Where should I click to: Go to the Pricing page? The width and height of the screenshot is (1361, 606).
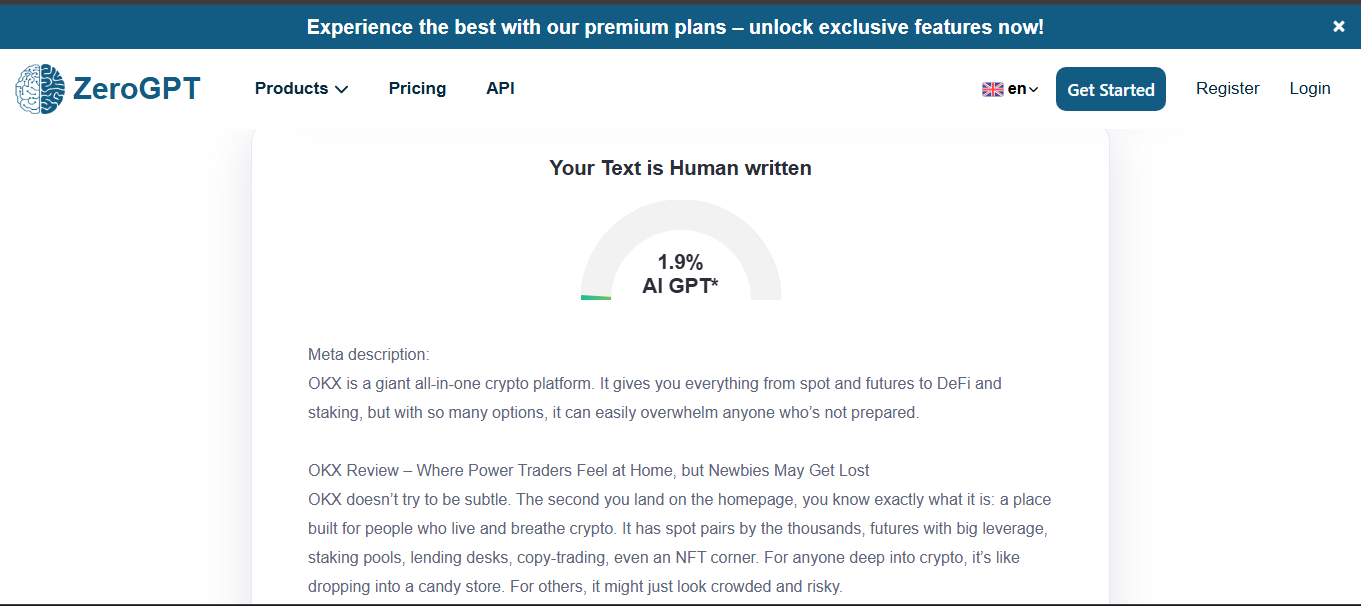[x=417, y=89]
